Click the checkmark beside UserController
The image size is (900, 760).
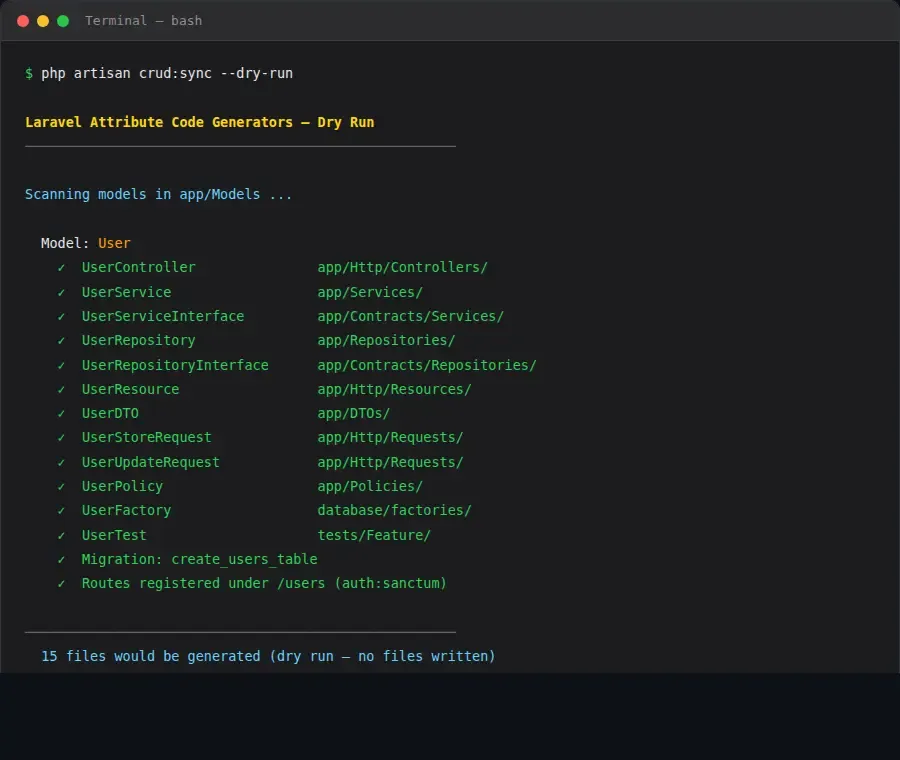pyautogui.click(x=61, y=267)
